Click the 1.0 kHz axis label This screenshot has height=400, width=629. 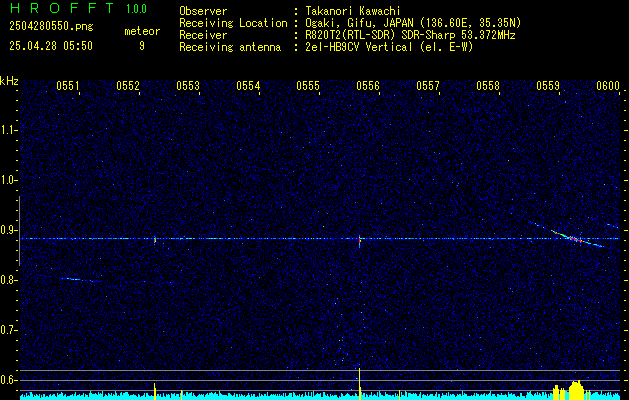tap(8, 181)
